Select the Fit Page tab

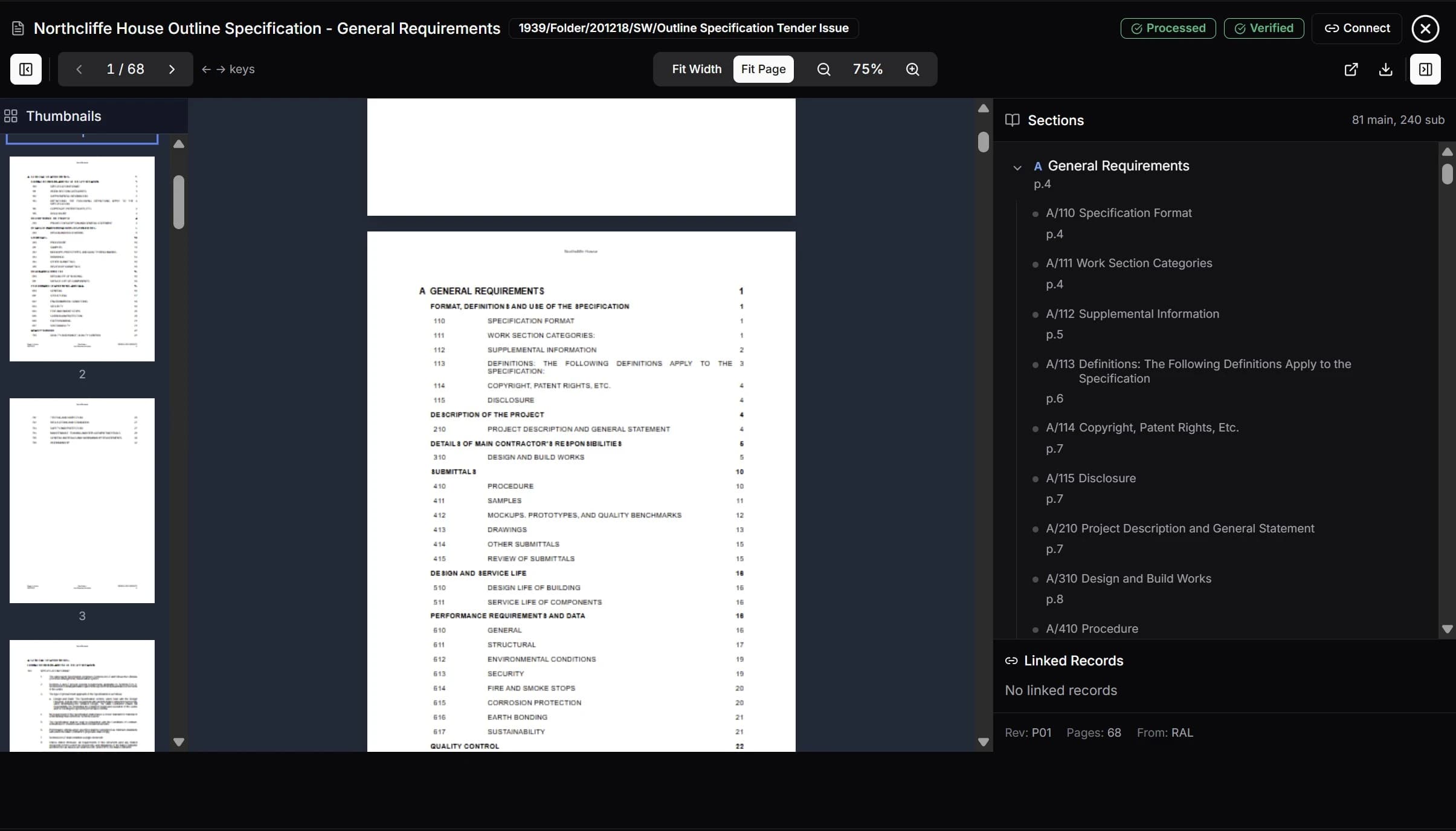click(x=763, y=69)
